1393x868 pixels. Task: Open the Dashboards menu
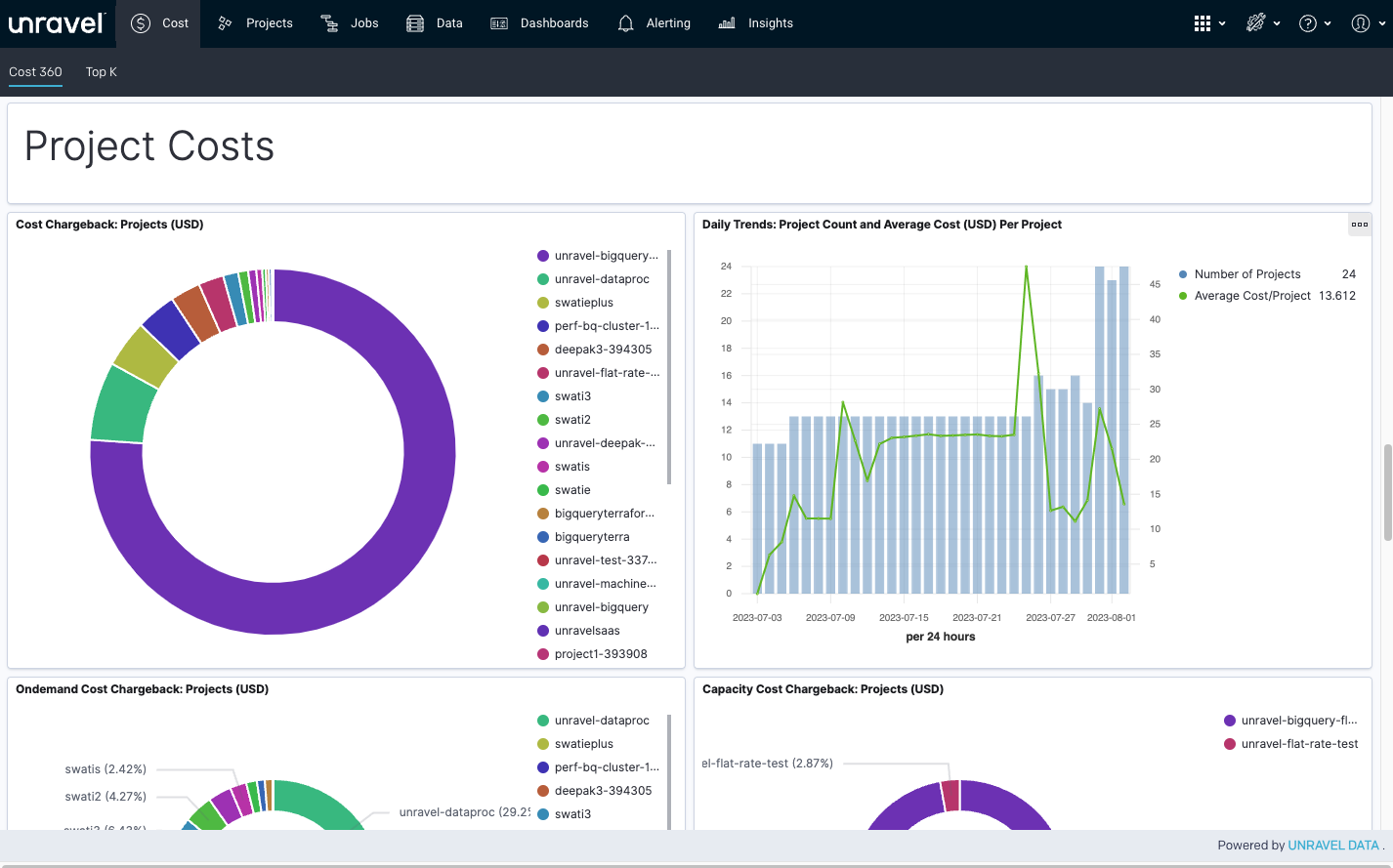(539, 23)
